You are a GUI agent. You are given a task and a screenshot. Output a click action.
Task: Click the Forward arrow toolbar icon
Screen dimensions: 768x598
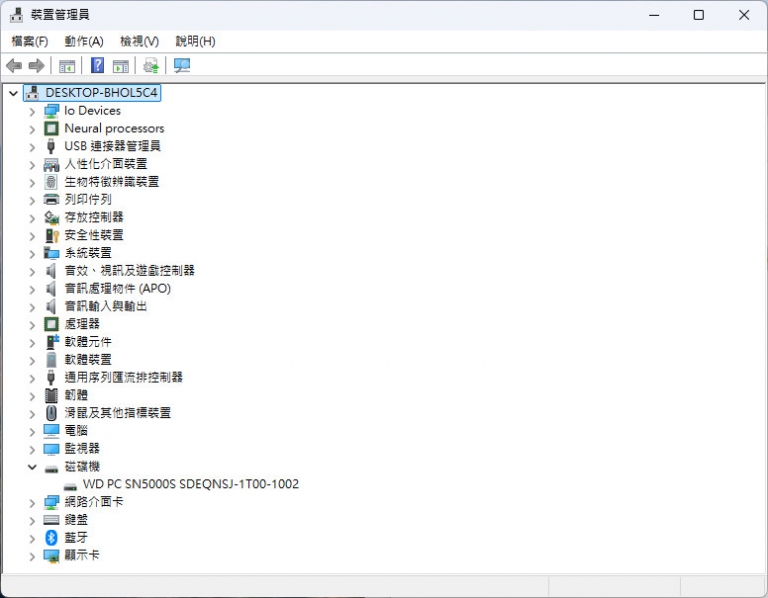pos(37,65)
